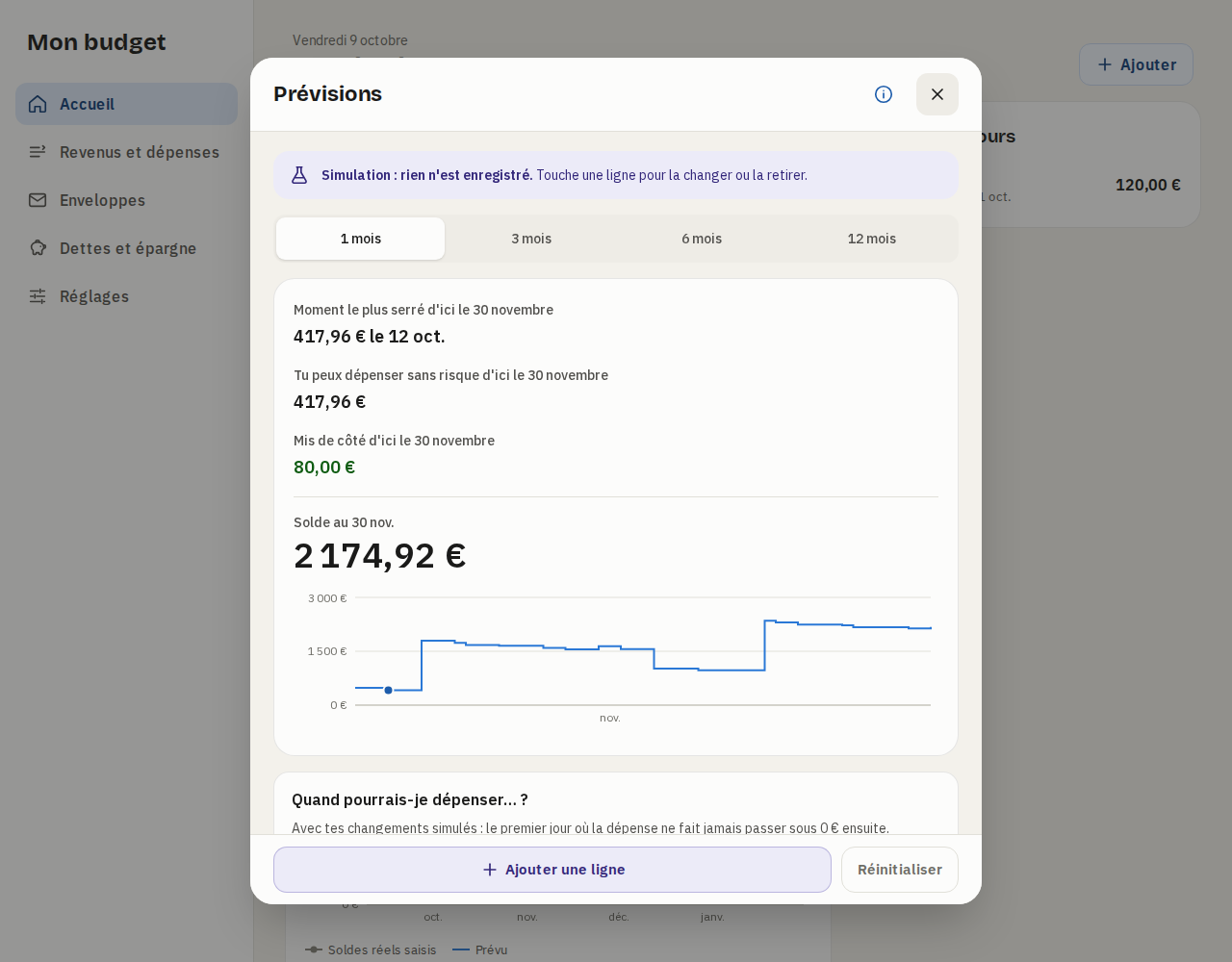The height and width of the screenshot is (962, 1232).
Task: Click the Réinitialiser button
Action: point(900,870)
